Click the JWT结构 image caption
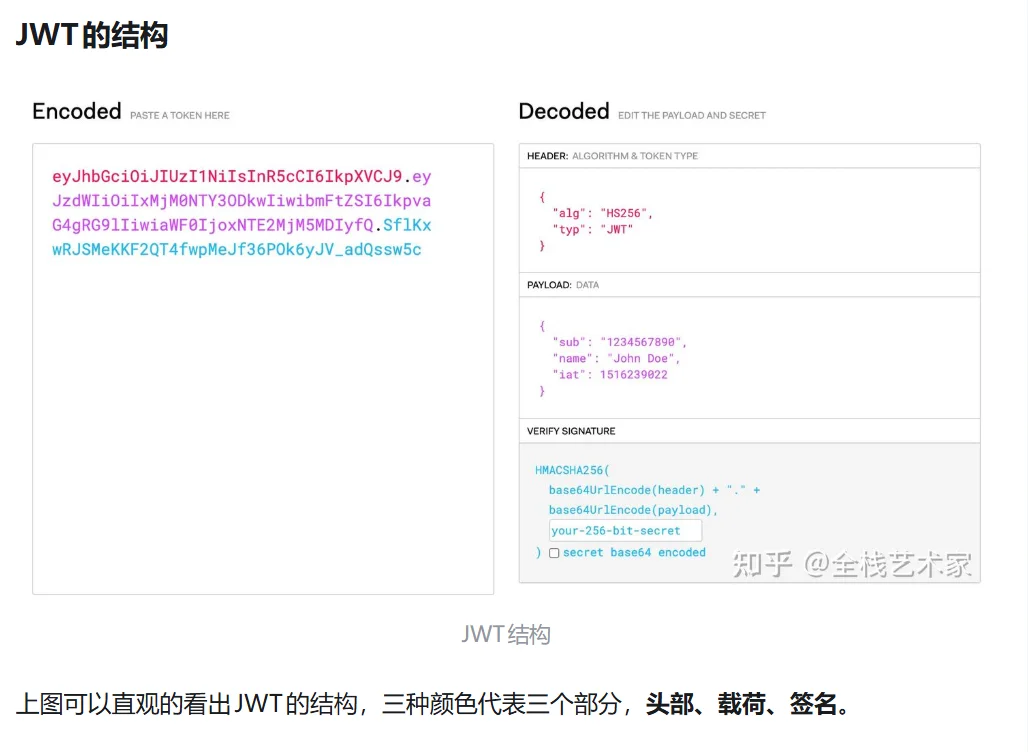This screenshot has width=1028, height=752. pyautogui.click(x=506, y=634)
